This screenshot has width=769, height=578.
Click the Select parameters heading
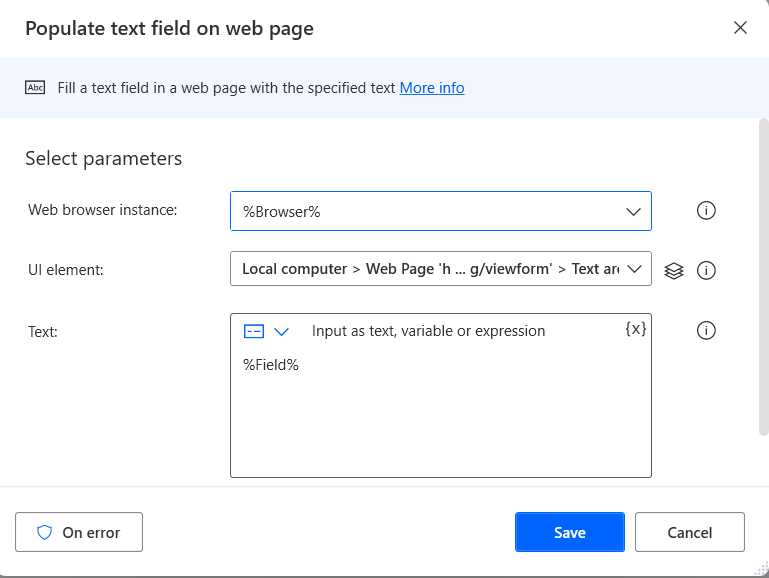[103, 158]
